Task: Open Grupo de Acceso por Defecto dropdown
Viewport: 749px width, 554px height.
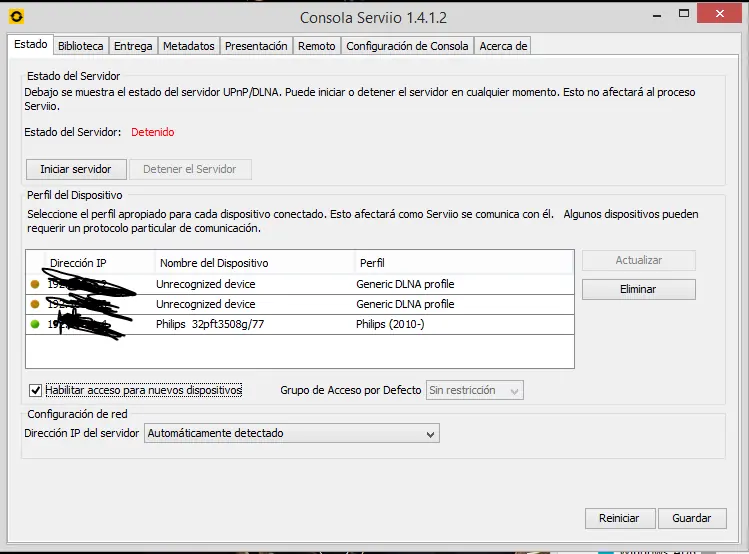Action: coord(475,390)
